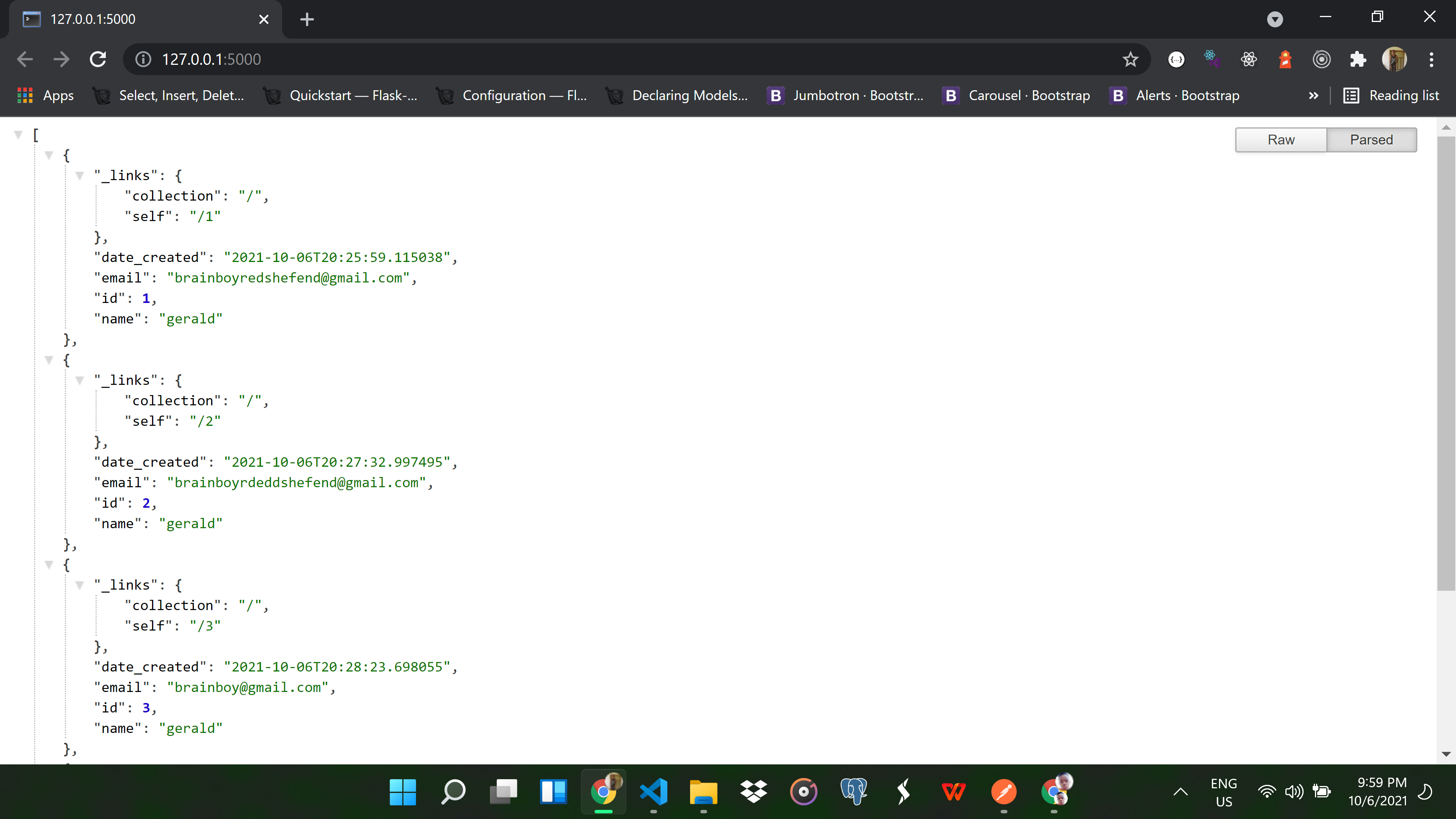Open pgAdmin from the taskbar

pos(854,791)
